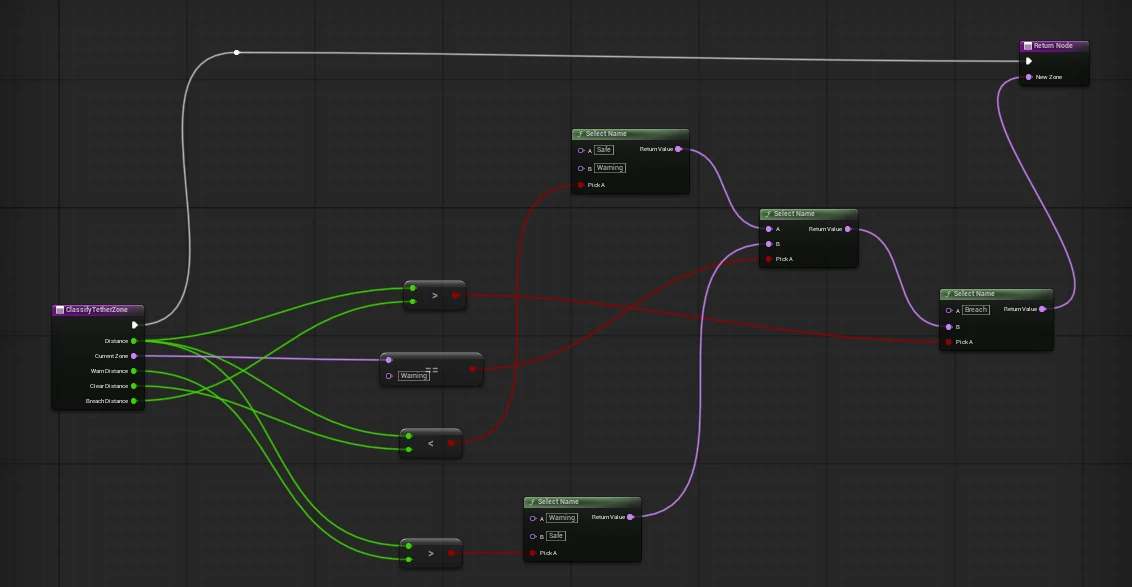Click output pin of greater-than node wired to Breach Select

pyautogui.click(x=455, y=295)
